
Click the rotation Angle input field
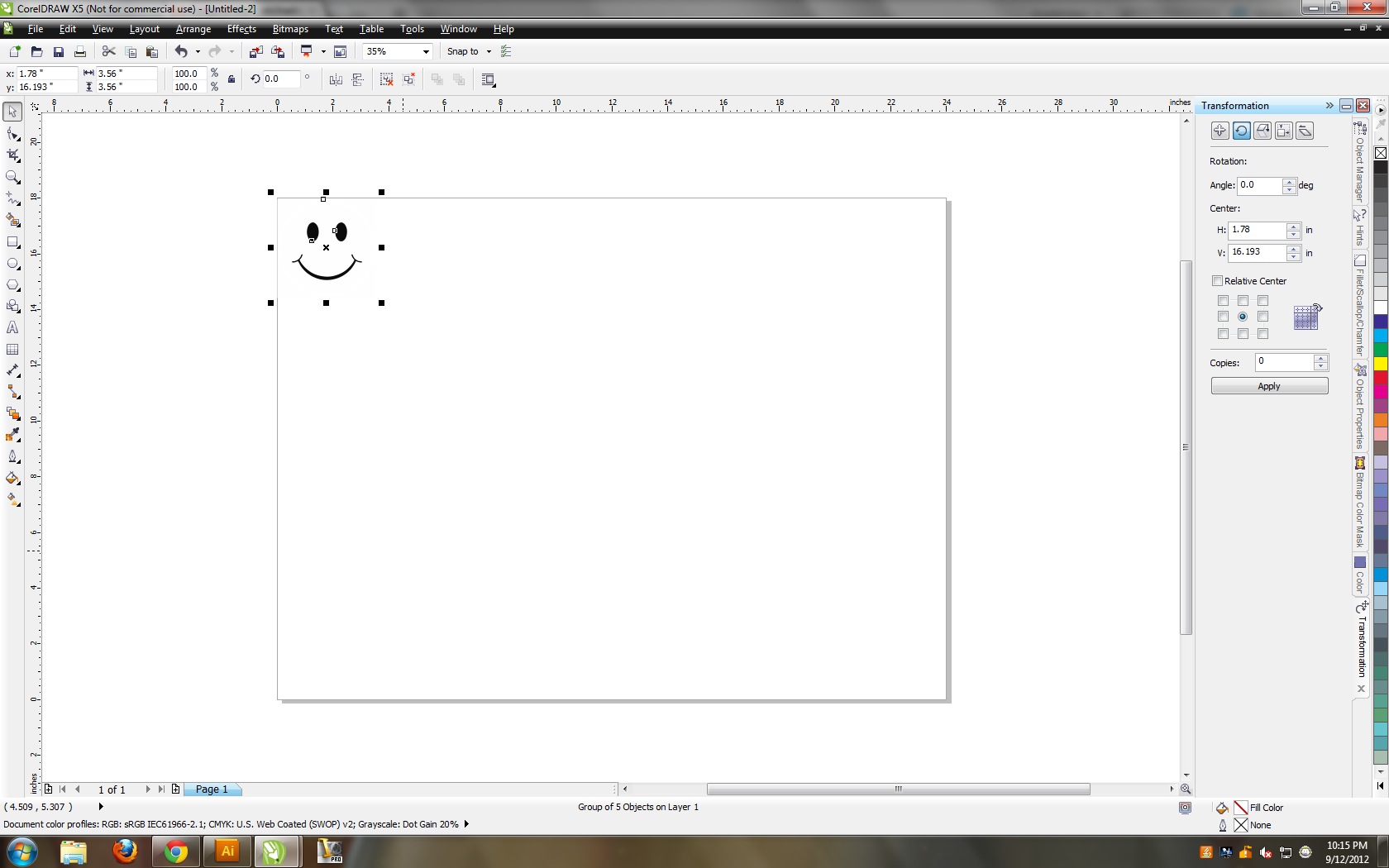tap(1259, 185)
